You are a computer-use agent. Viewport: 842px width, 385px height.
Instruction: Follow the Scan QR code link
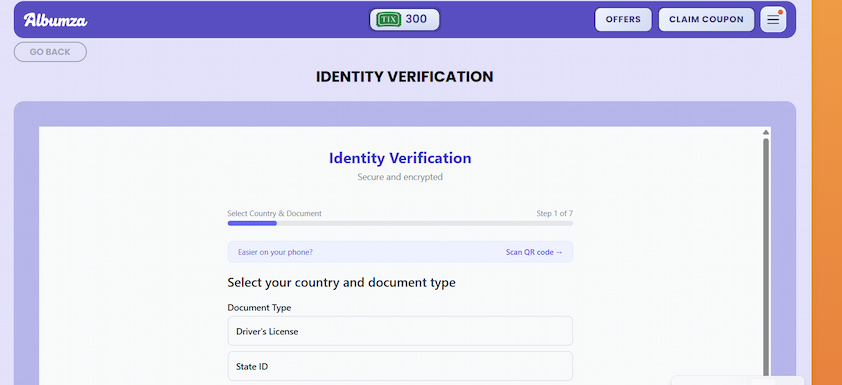coord(534,252)
